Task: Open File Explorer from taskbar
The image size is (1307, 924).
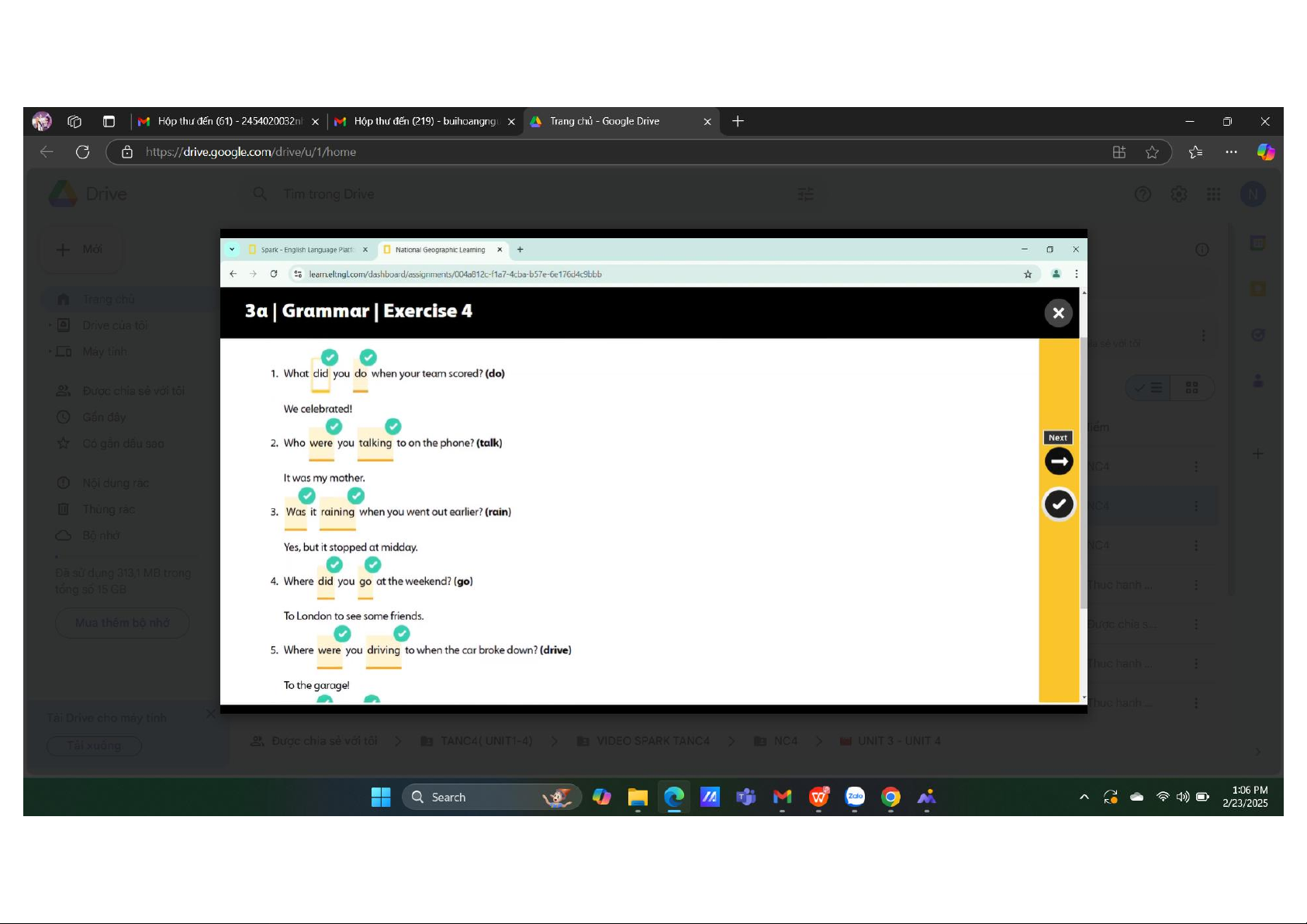Action: tap(638, 797)
